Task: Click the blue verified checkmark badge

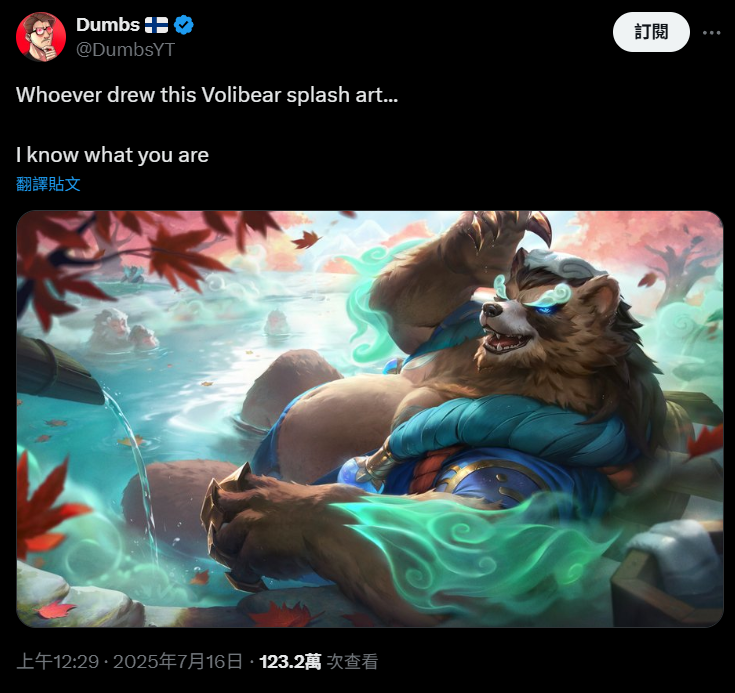Action: pyautogui.click(x=184, y=25)
